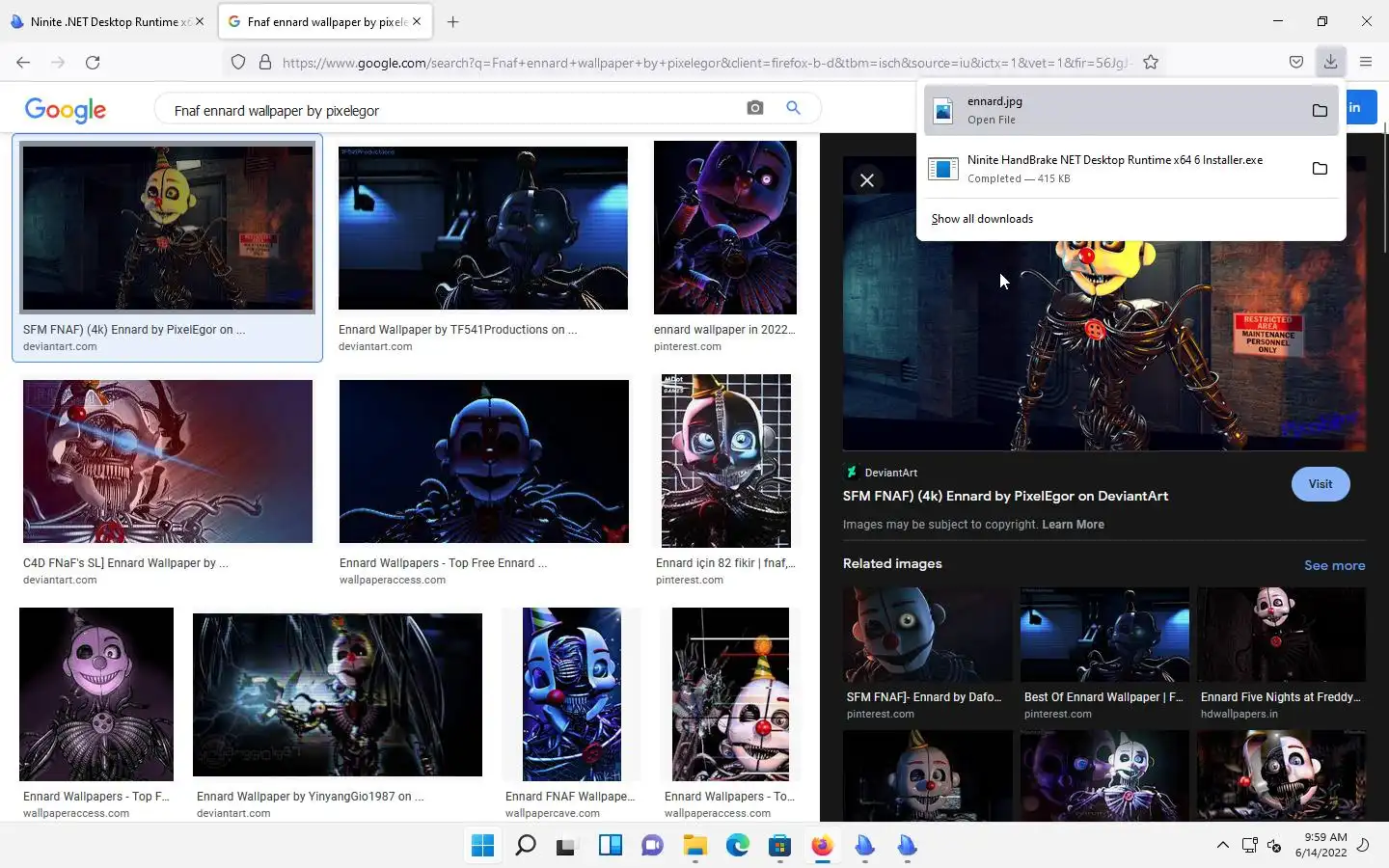This screenshot has height=868, width=1389.
Task: Click the Firefox address bar URL
Action: (x=704, y=63)
